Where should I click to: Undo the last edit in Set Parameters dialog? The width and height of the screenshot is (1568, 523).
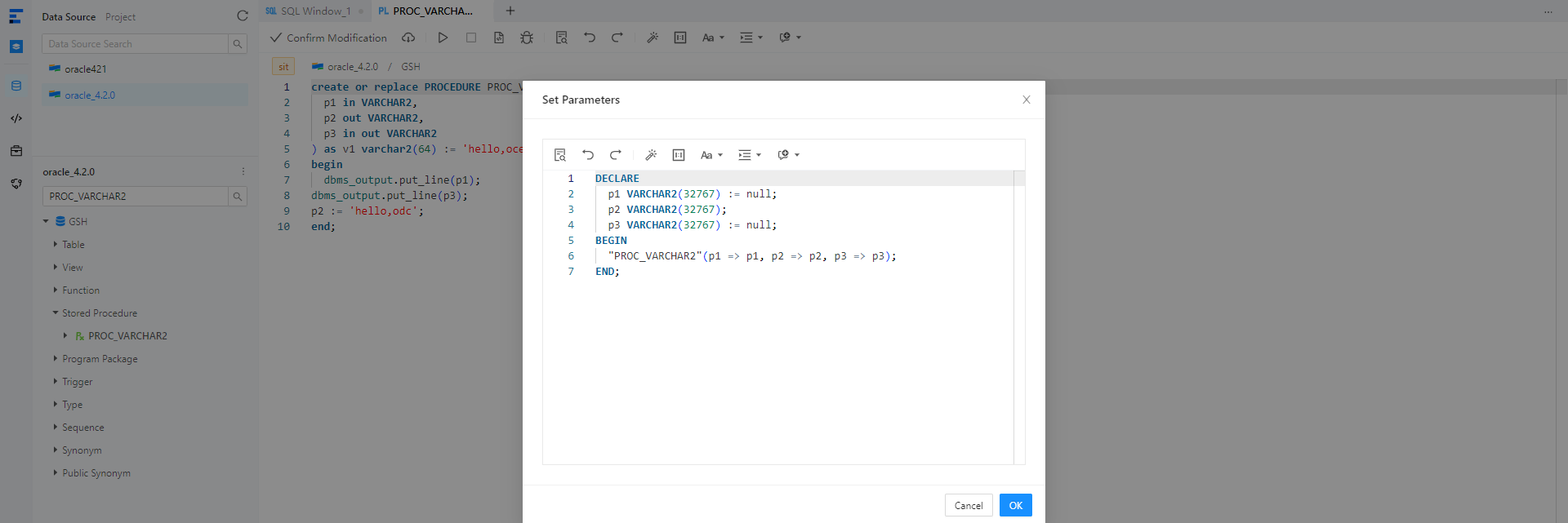pos(588,155)
